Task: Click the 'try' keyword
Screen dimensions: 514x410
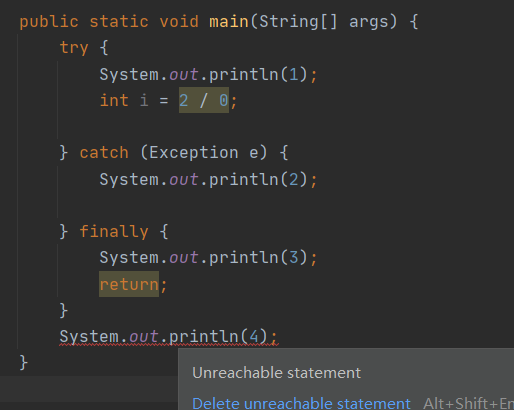Action: [74, 48]
